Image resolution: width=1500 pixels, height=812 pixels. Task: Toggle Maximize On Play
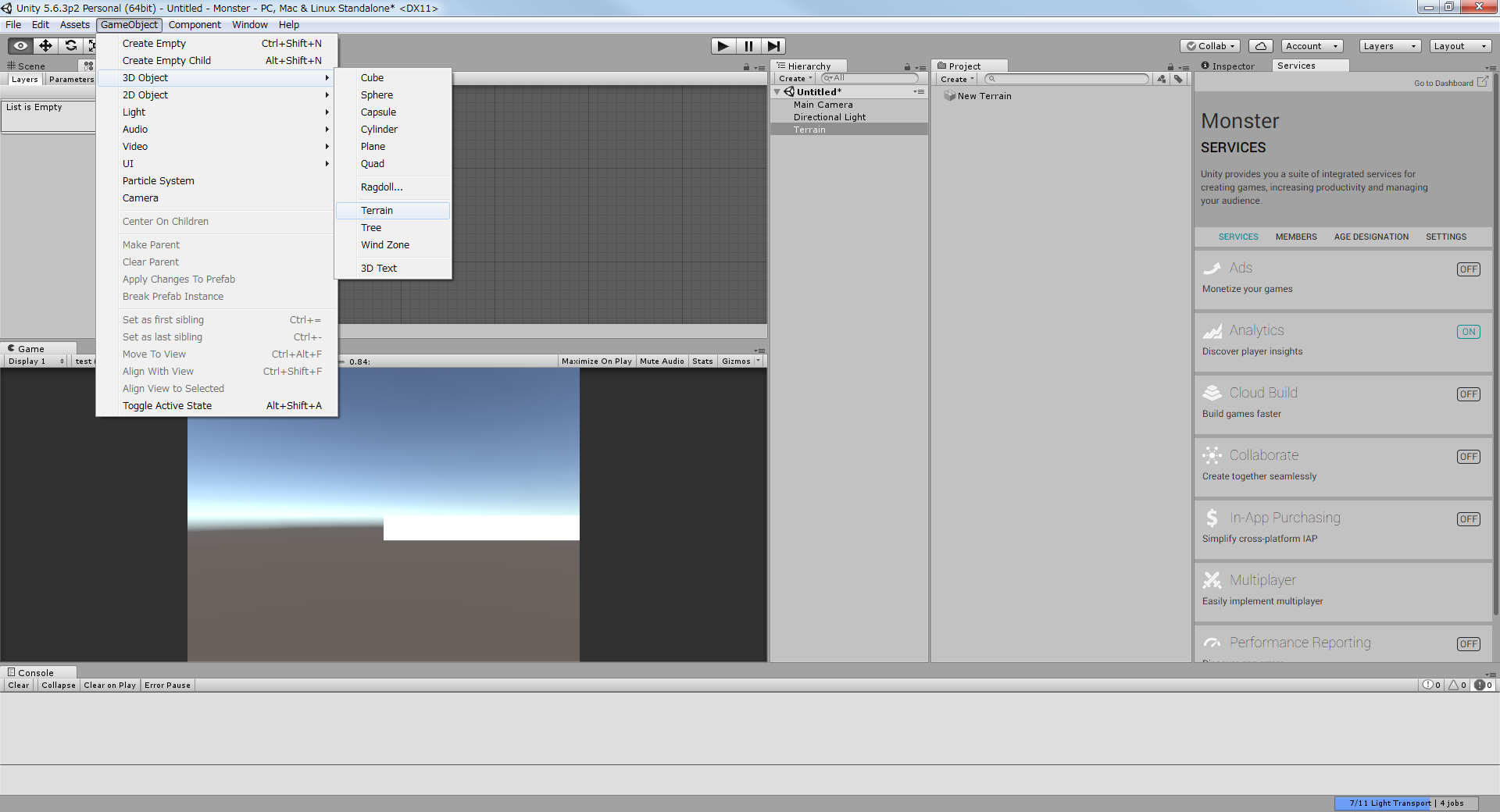coord(597,361)
